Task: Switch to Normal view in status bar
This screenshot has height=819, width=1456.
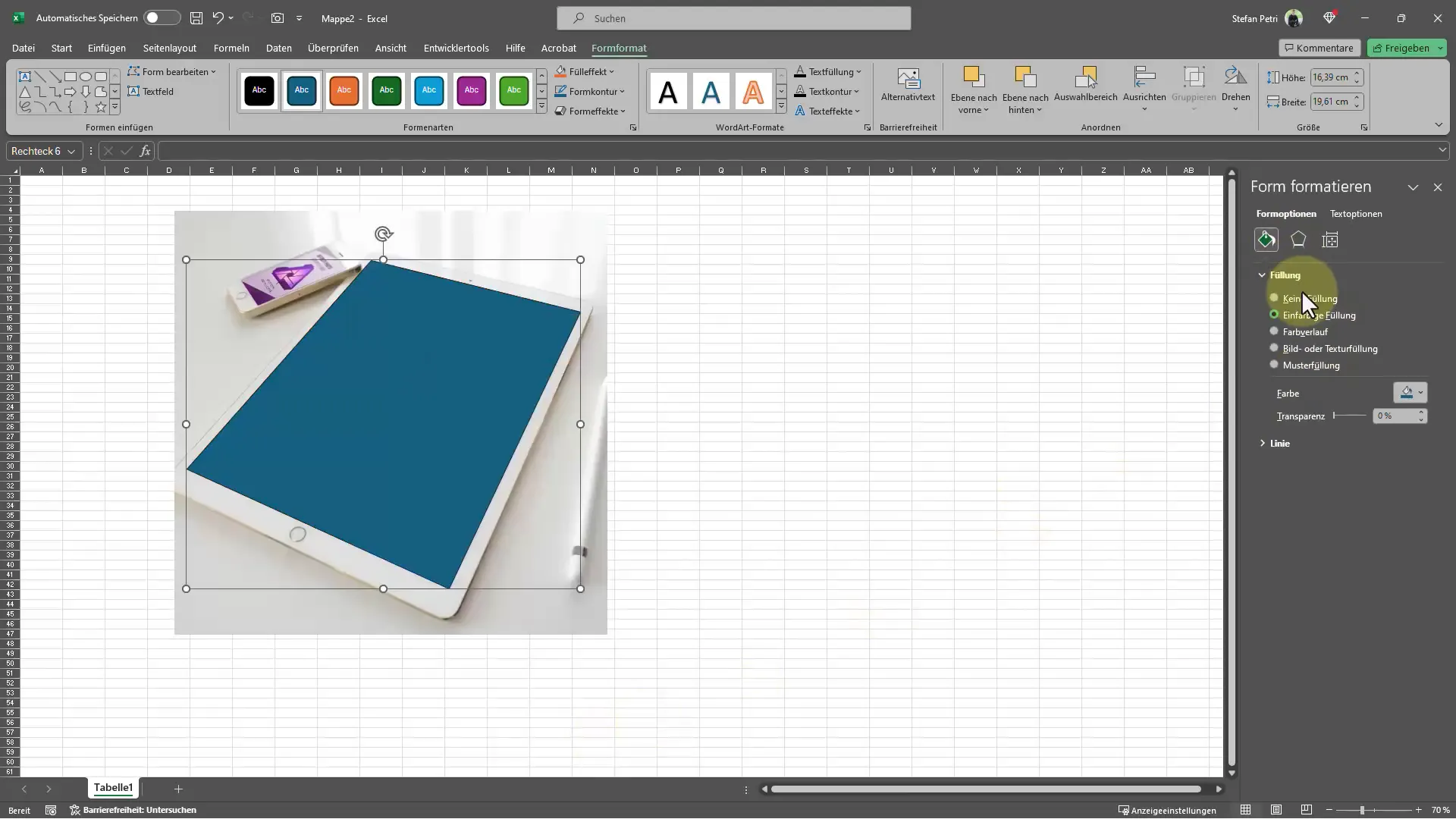Action: point(1245,810)
